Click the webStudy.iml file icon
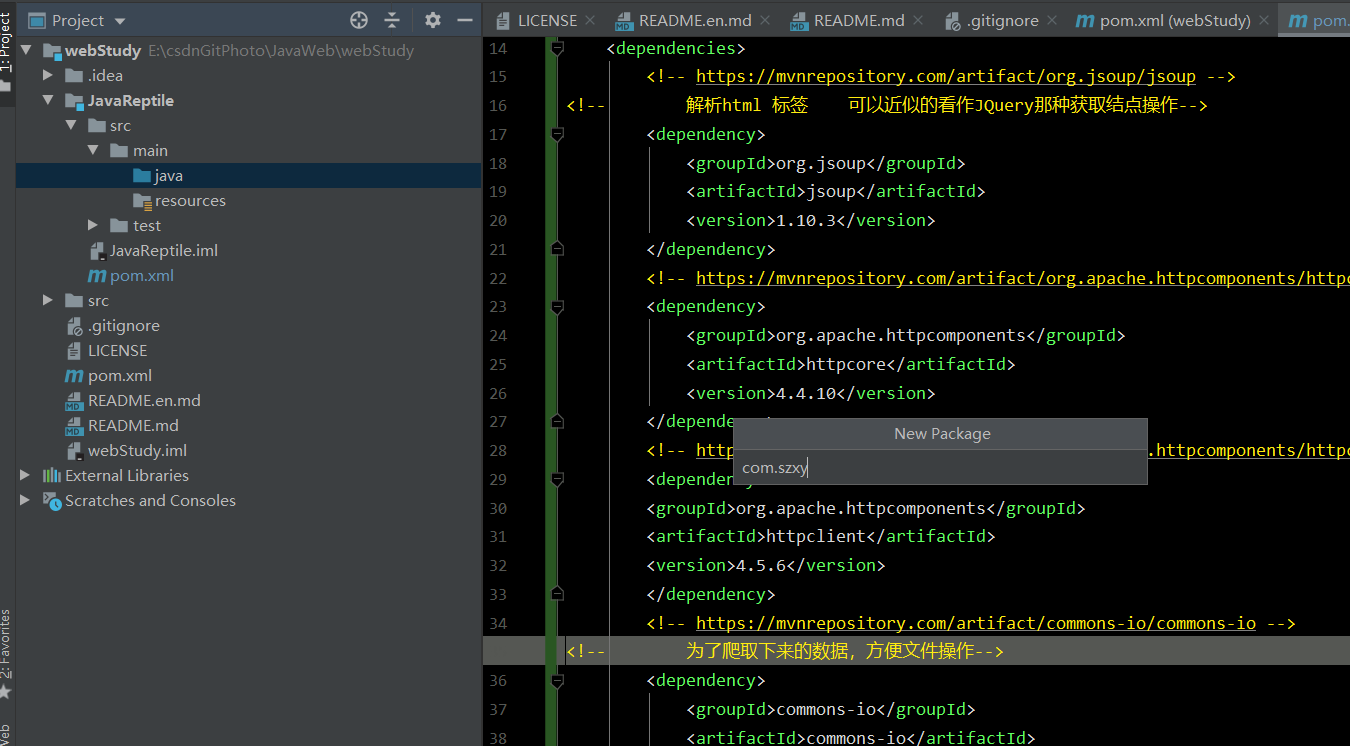This screenshot has width=1350, height=746. pyautogui.click(x=74, y=451)
